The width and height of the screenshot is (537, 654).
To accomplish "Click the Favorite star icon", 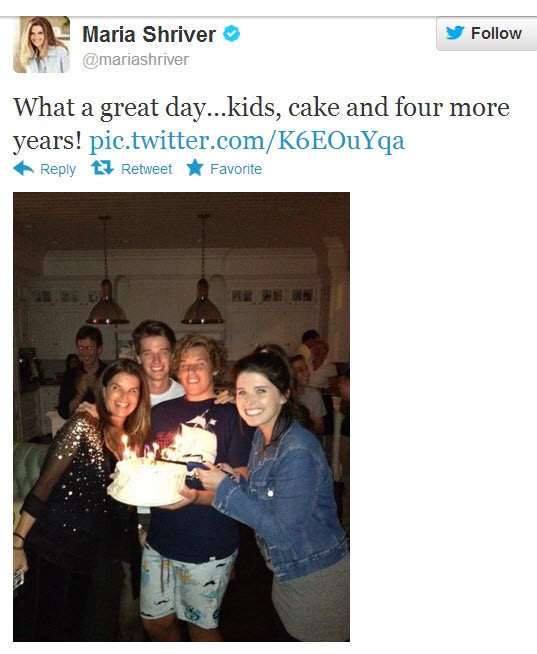I will 195,168.
